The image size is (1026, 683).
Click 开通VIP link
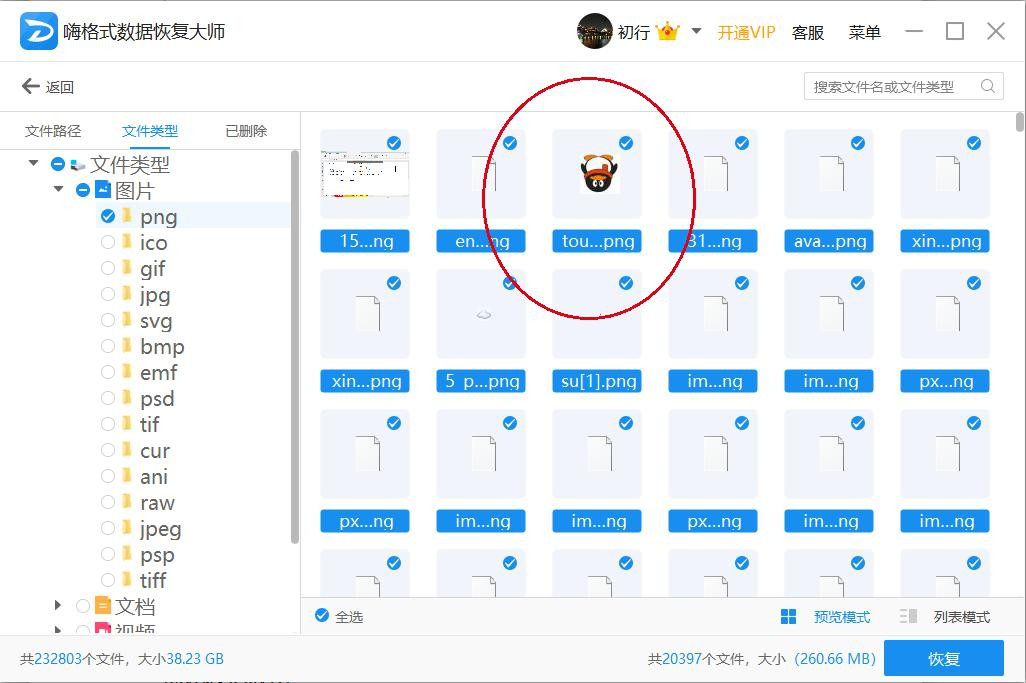(x=746, y=32)
